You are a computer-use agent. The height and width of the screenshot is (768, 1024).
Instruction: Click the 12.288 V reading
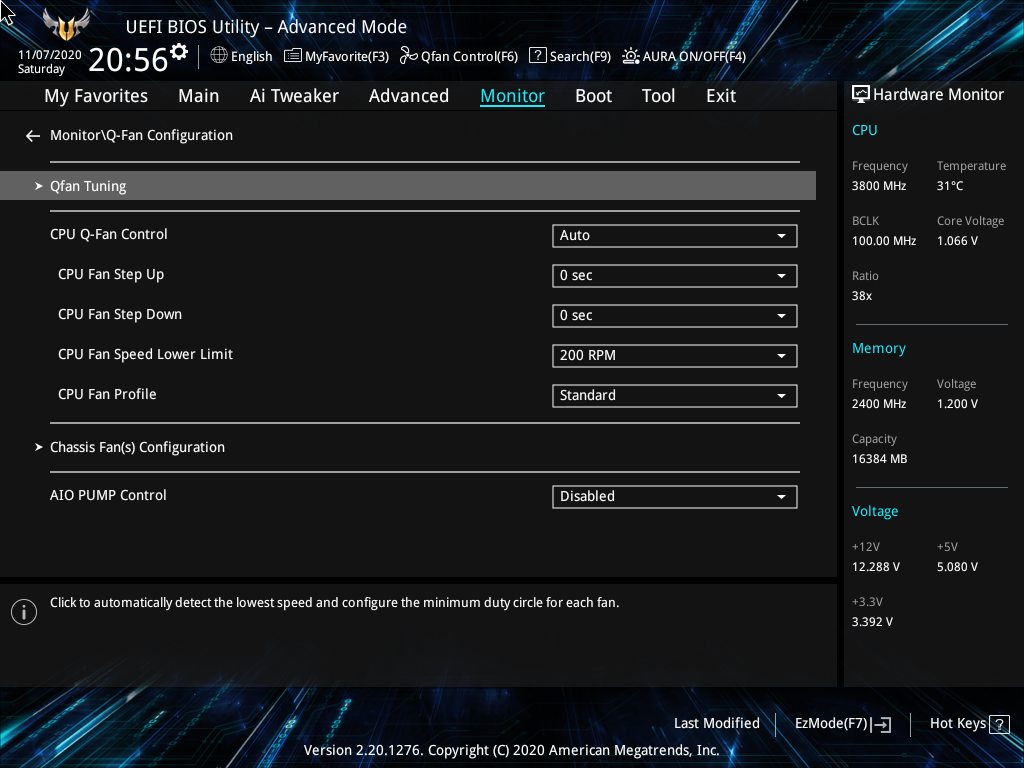coord(876,567)
